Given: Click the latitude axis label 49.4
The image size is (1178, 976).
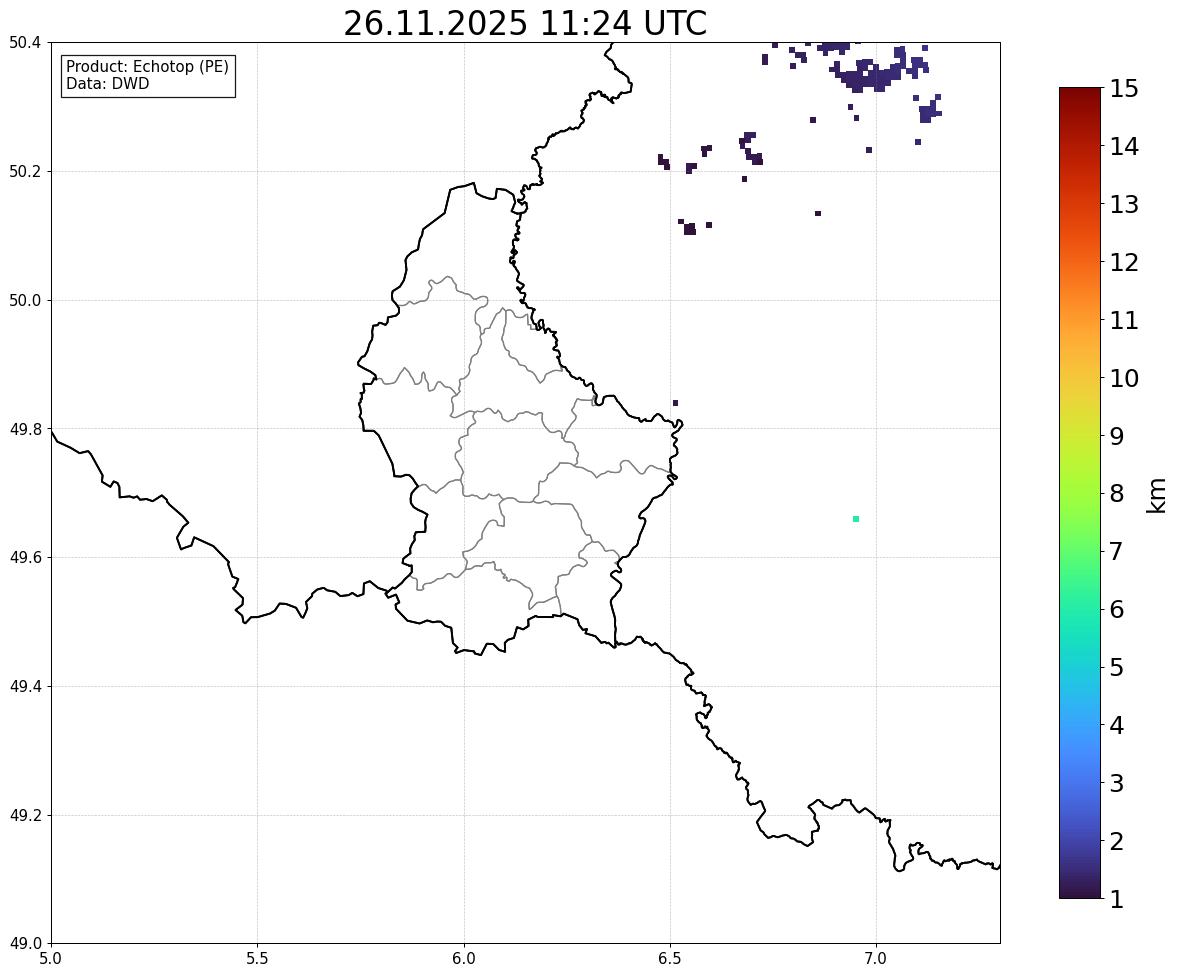Looking at the screenshot, I should [x=25, y=686].
